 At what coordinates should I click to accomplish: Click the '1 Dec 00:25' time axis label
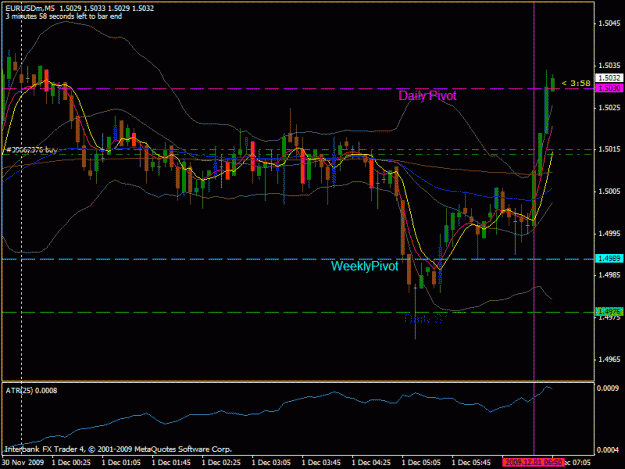coord(71,463)
